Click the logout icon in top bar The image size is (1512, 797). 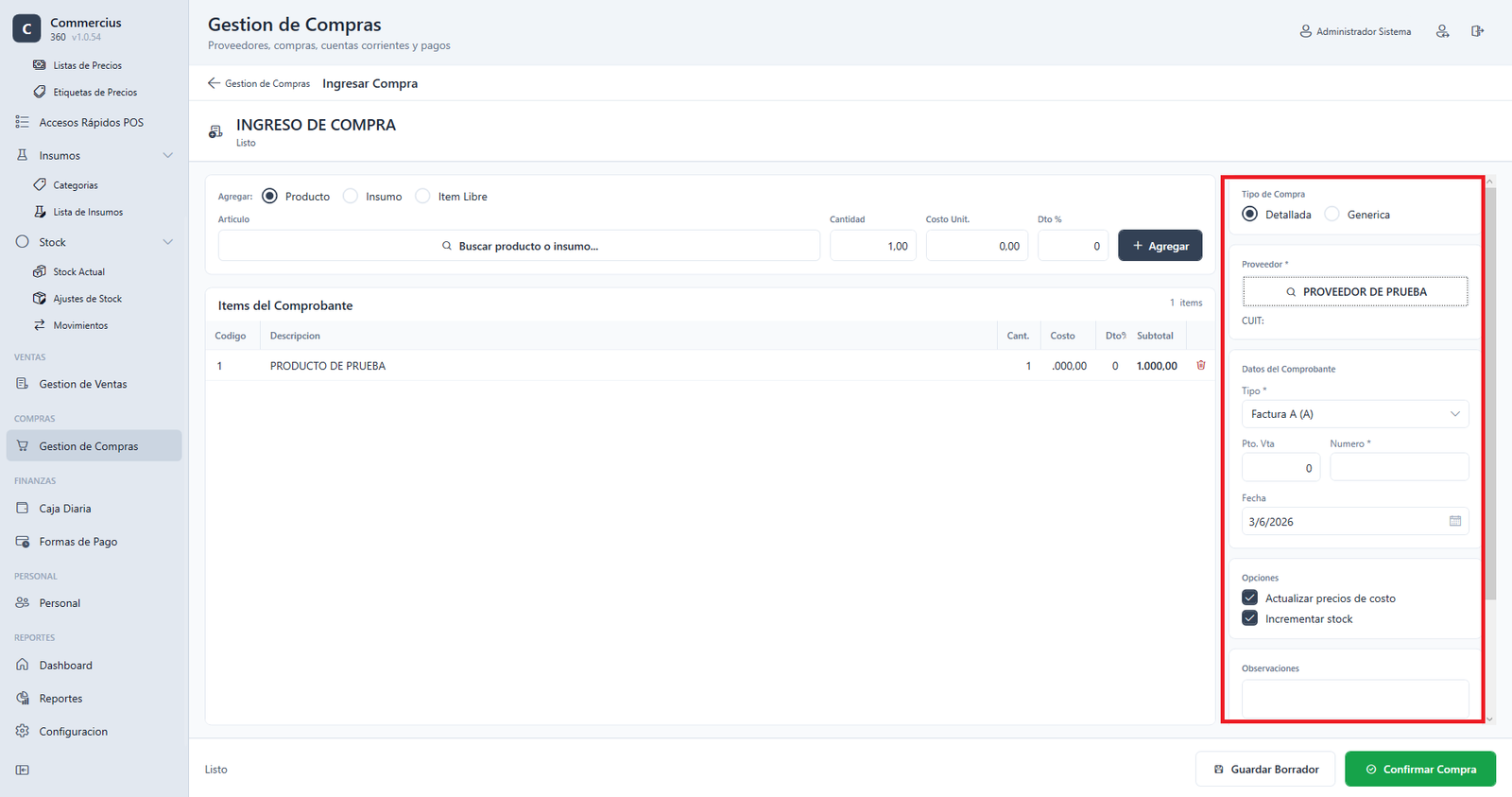1477,31
